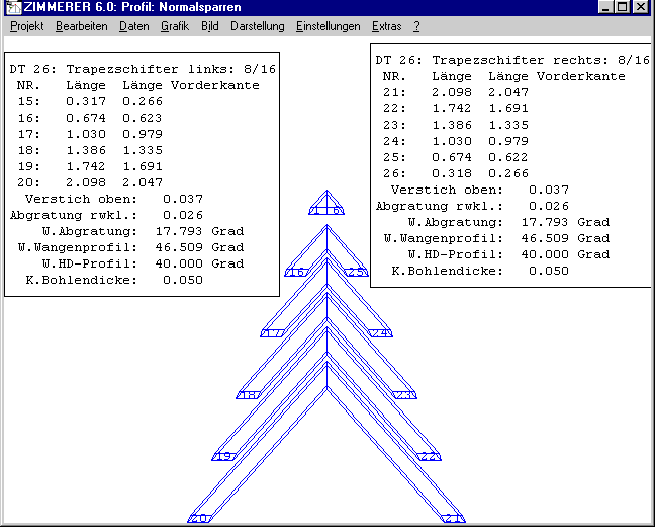Open the Grafik menu
Screen dimensions: 655x527
tap(175, 26)
